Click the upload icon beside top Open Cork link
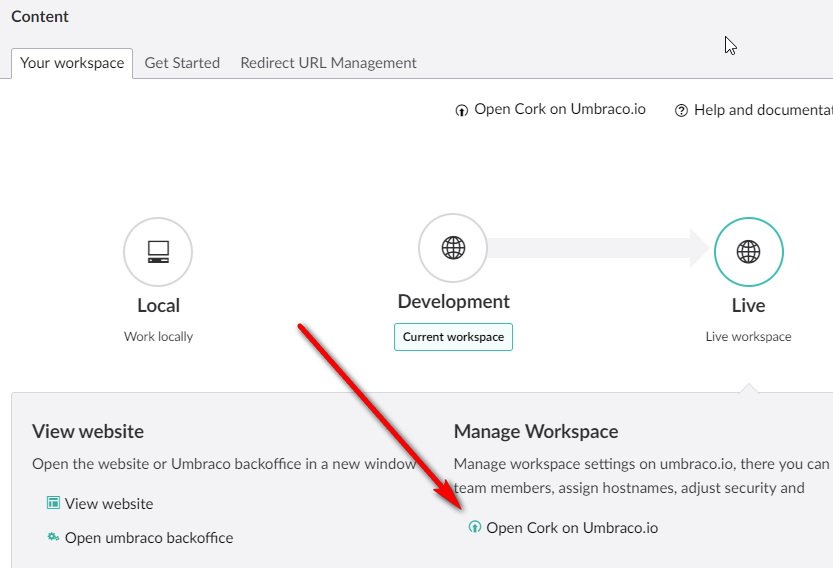The width and height of the screenshot is (833, 568). 462,111
